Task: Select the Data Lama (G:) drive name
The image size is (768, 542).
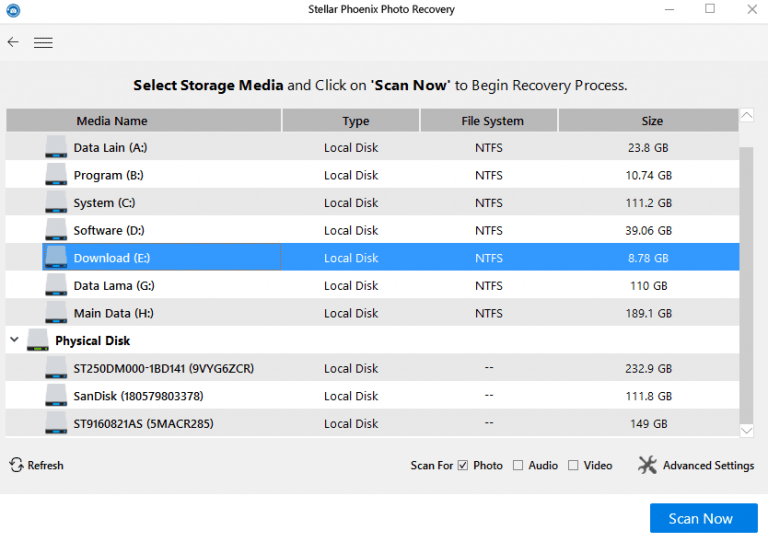Action: [114, 285]
